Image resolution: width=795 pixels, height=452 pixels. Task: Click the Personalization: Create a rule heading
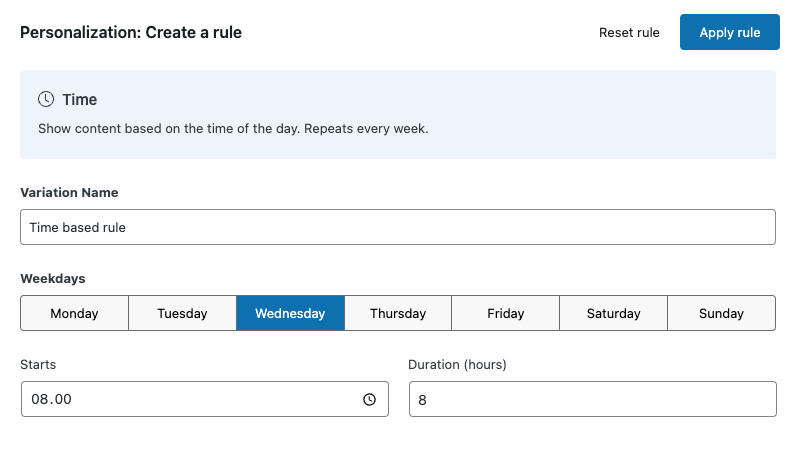(x=131, y=32)
